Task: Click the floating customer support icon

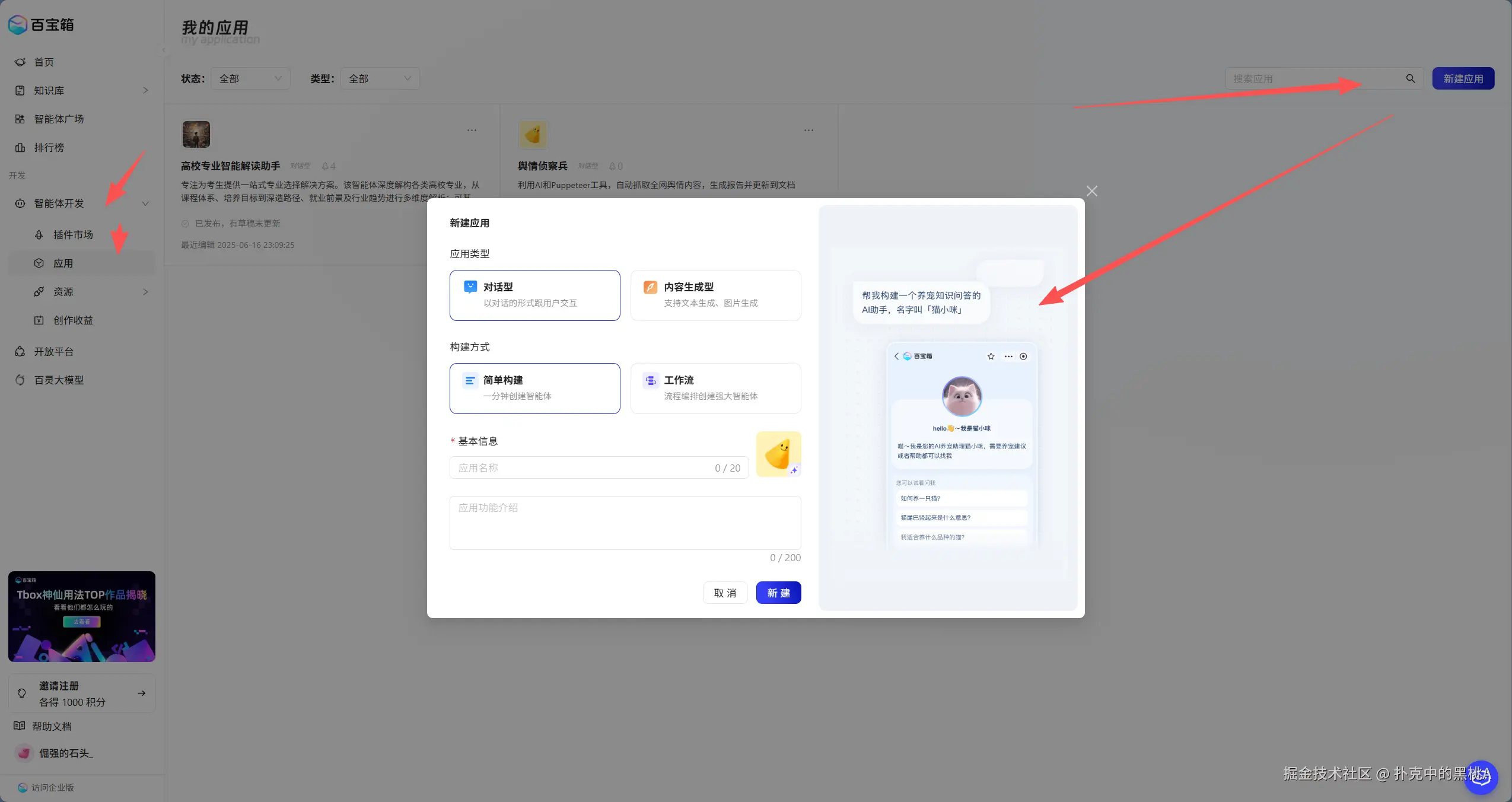Action: tap(1481, 777)
